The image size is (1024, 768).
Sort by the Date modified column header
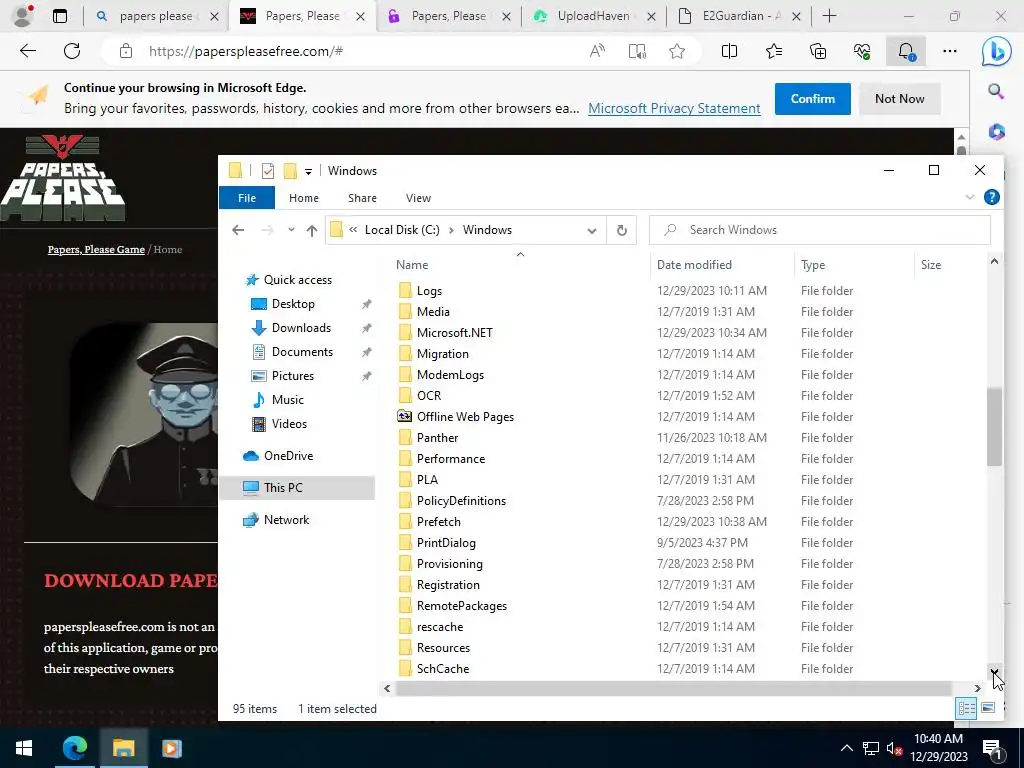(x=694, y=264)
